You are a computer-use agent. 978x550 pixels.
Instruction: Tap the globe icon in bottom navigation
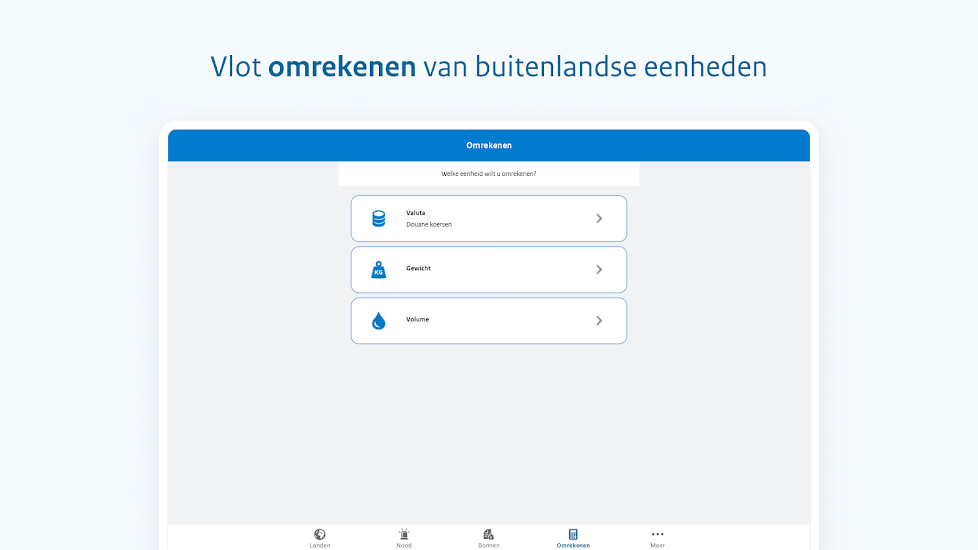click(320, 534)
